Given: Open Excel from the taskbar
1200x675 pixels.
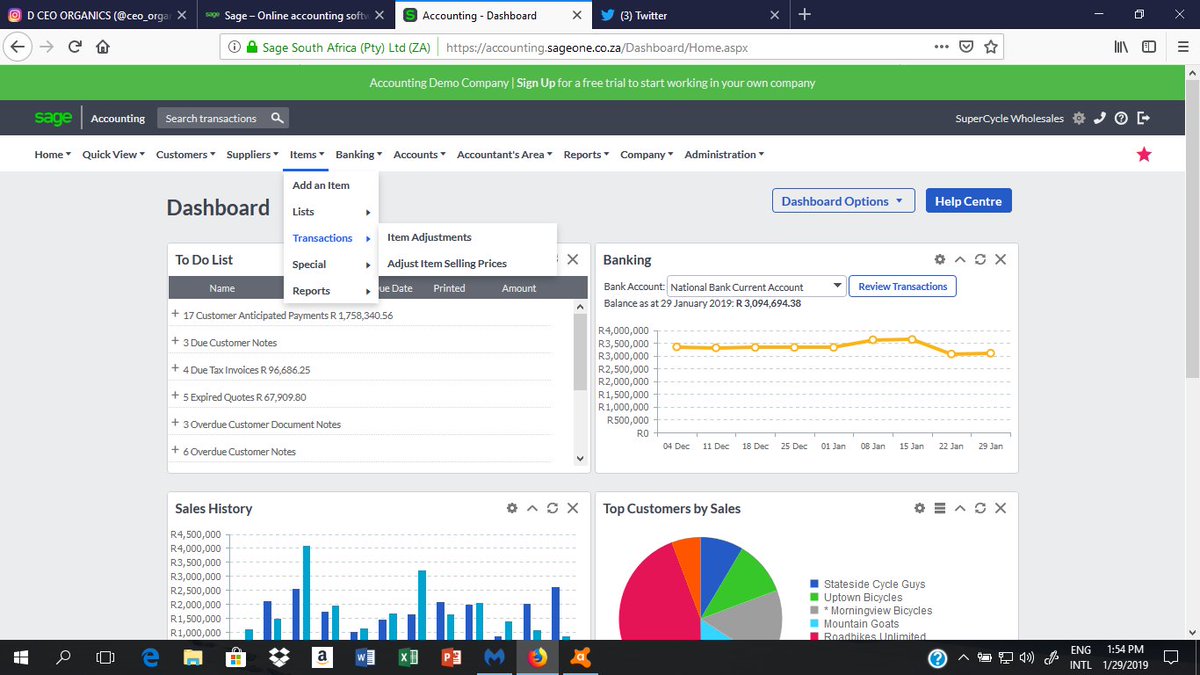Looking at the screenshot, I should click(408, 657).
